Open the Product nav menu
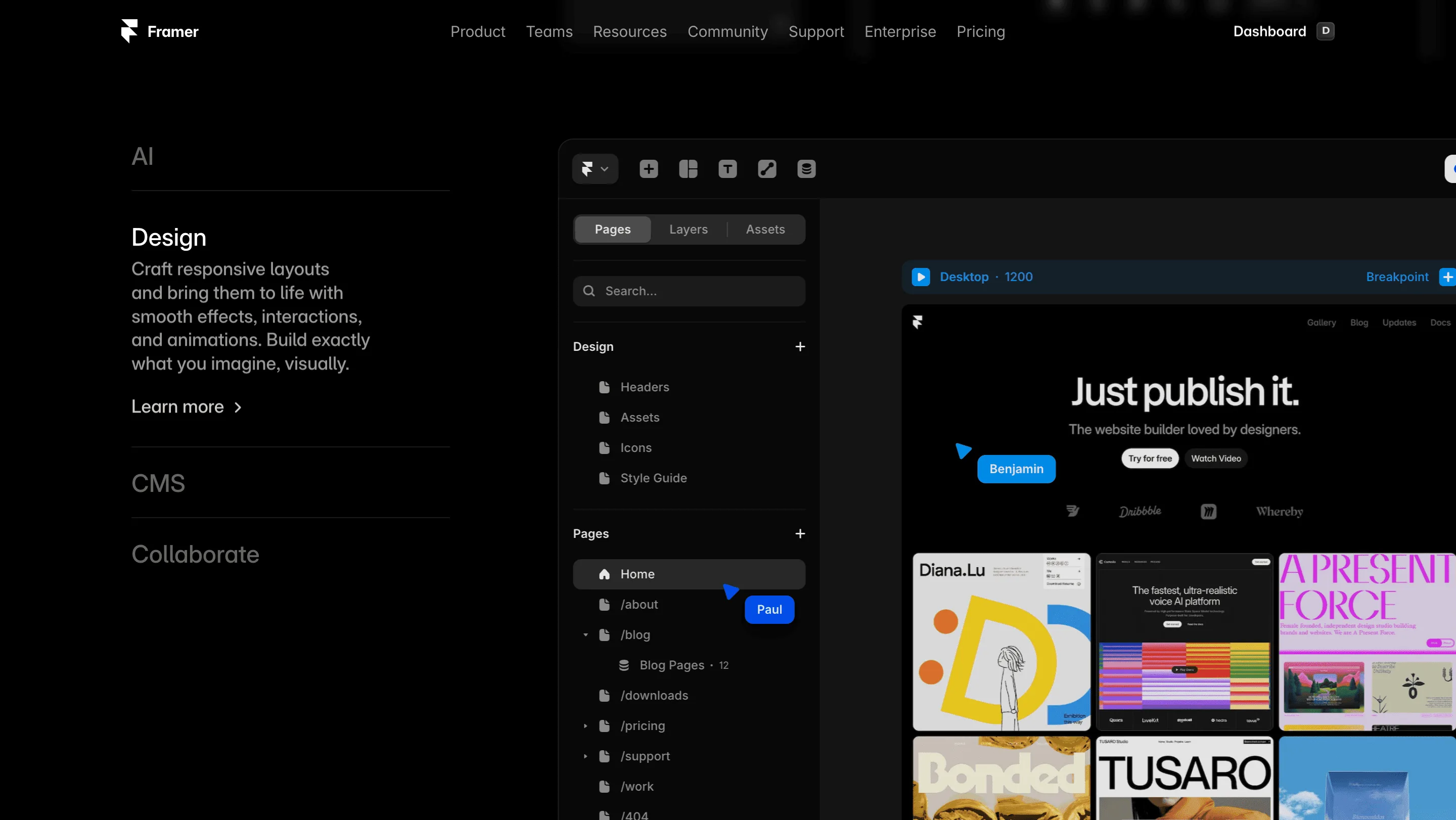1456x820 pixels. tap(478, 32)
